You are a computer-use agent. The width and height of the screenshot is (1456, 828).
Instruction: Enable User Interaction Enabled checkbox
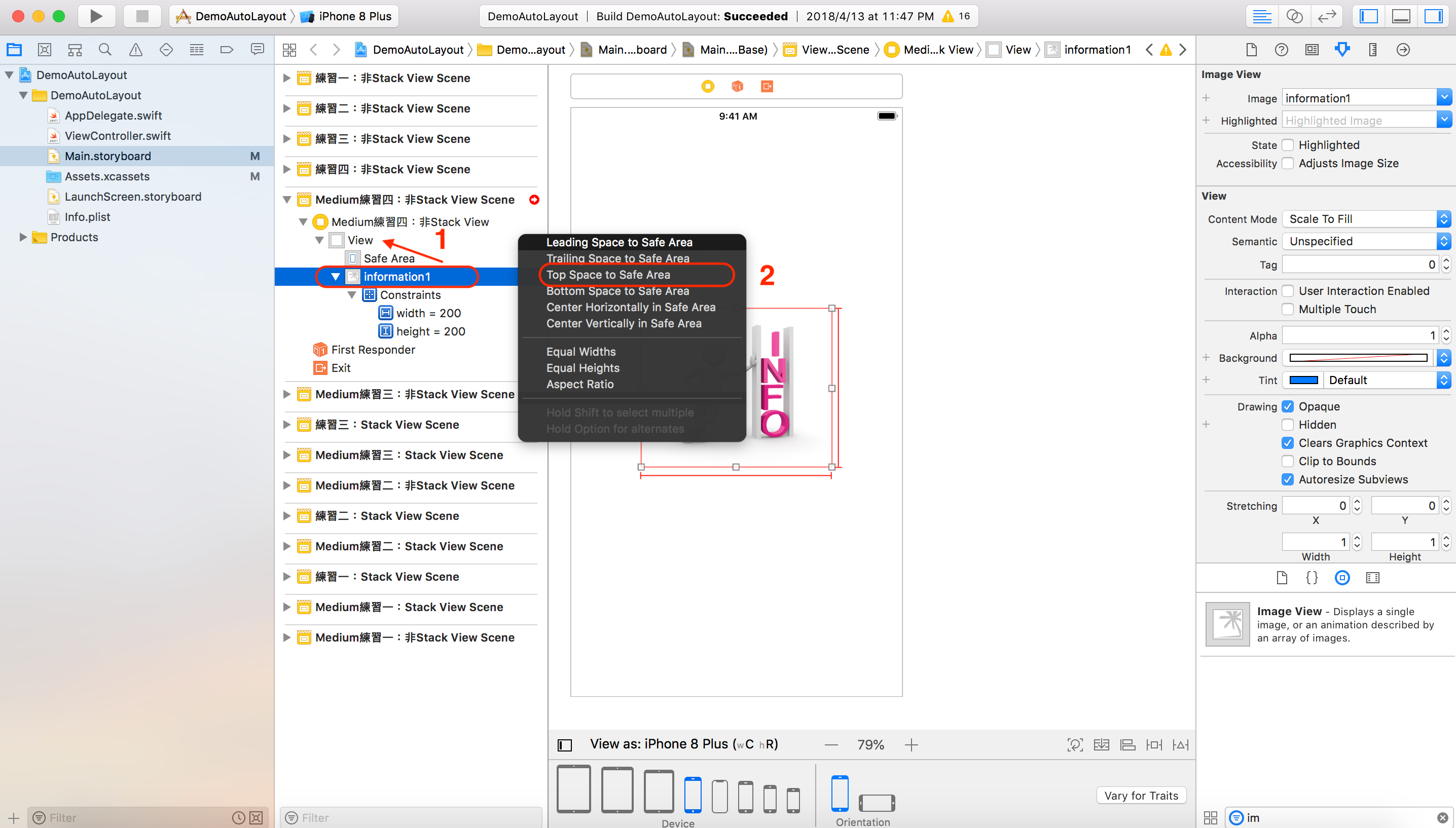click(x=1288, y=291)
